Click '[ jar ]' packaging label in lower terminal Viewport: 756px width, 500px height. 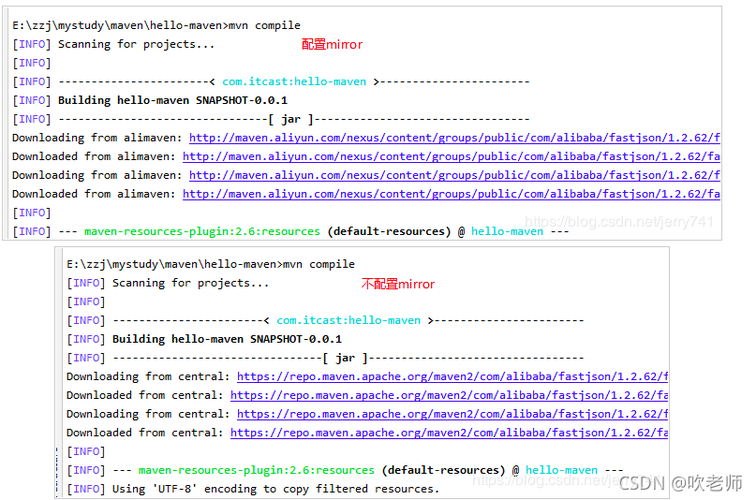(345, 358)
